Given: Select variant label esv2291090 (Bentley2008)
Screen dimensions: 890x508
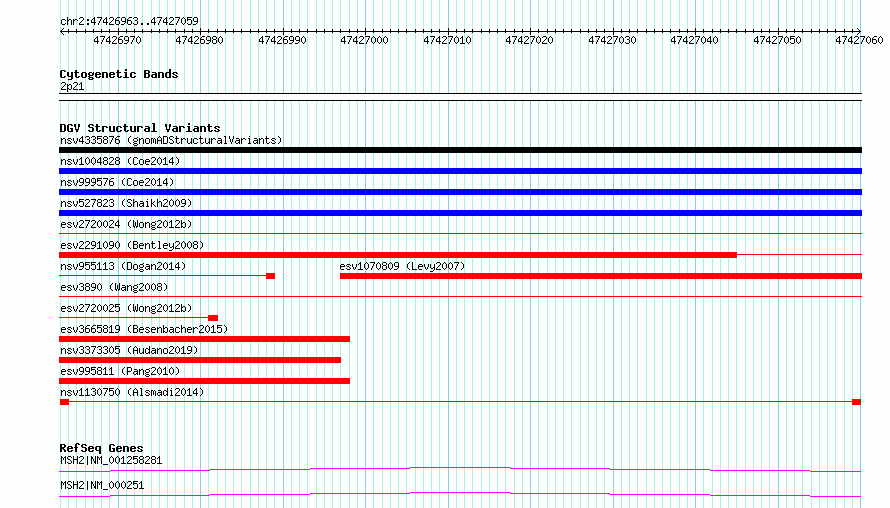Looking at the screenshot, I should pyautogui.click(x=132, y=245).
